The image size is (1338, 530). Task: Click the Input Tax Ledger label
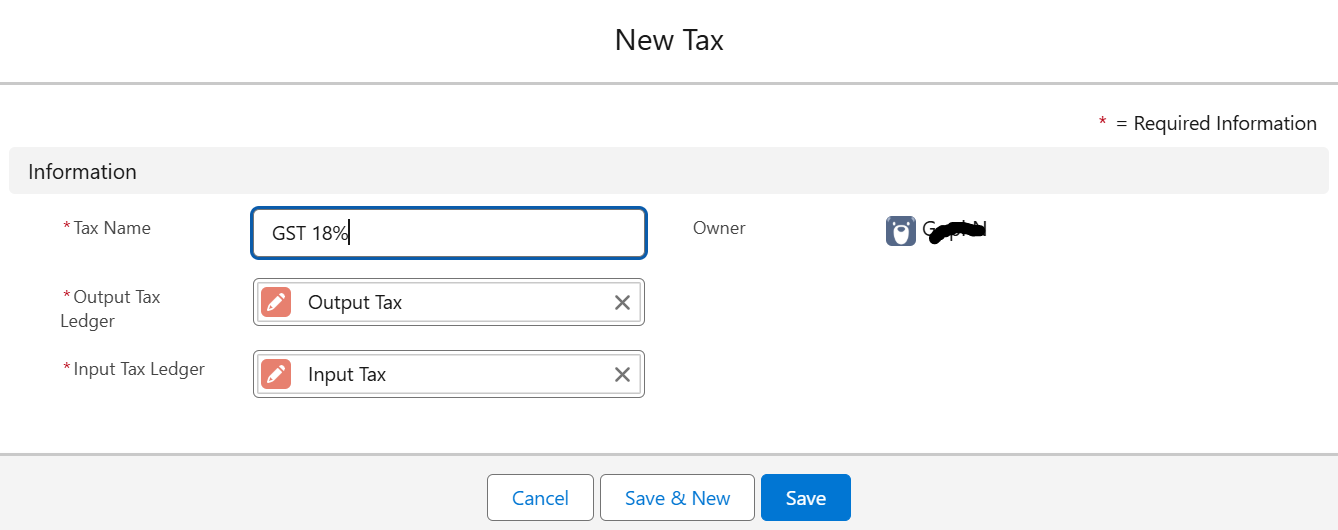[139, 369]
